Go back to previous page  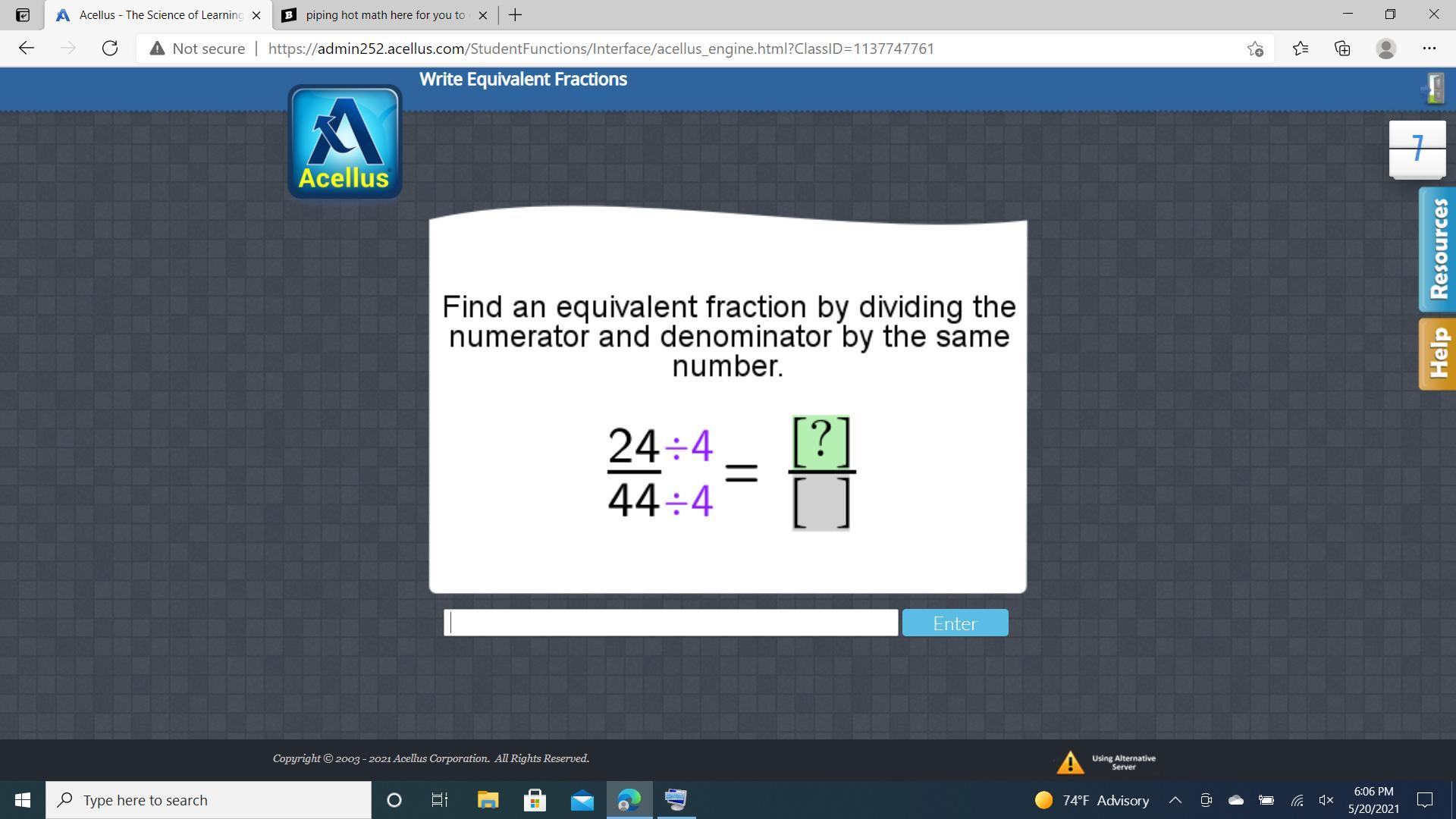tap(27, 49)
